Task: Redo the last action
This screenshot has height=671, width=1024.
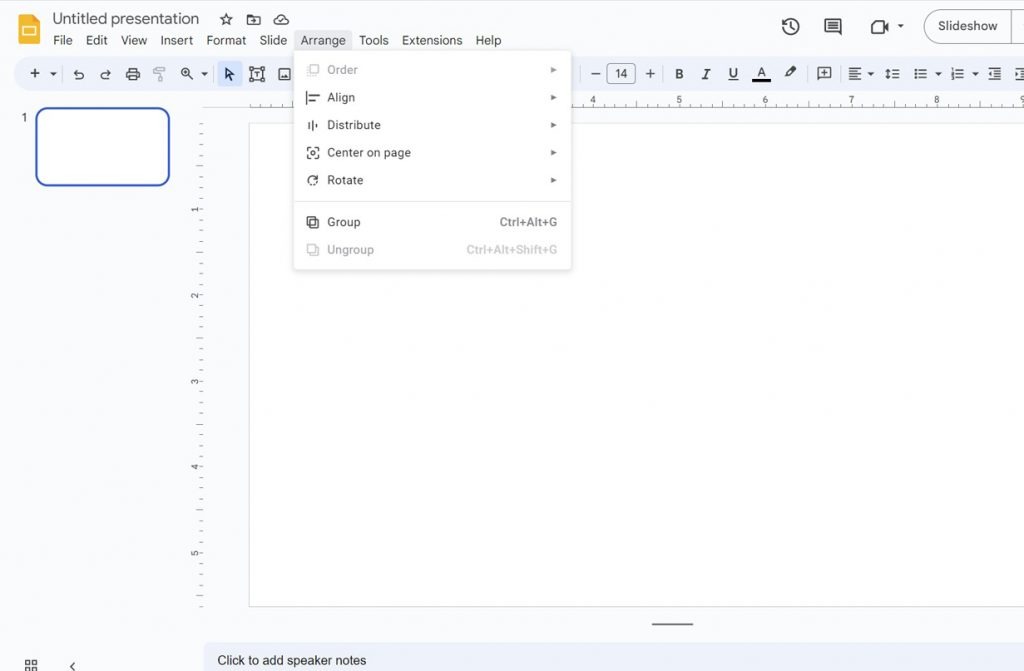Action: point(106,73)
